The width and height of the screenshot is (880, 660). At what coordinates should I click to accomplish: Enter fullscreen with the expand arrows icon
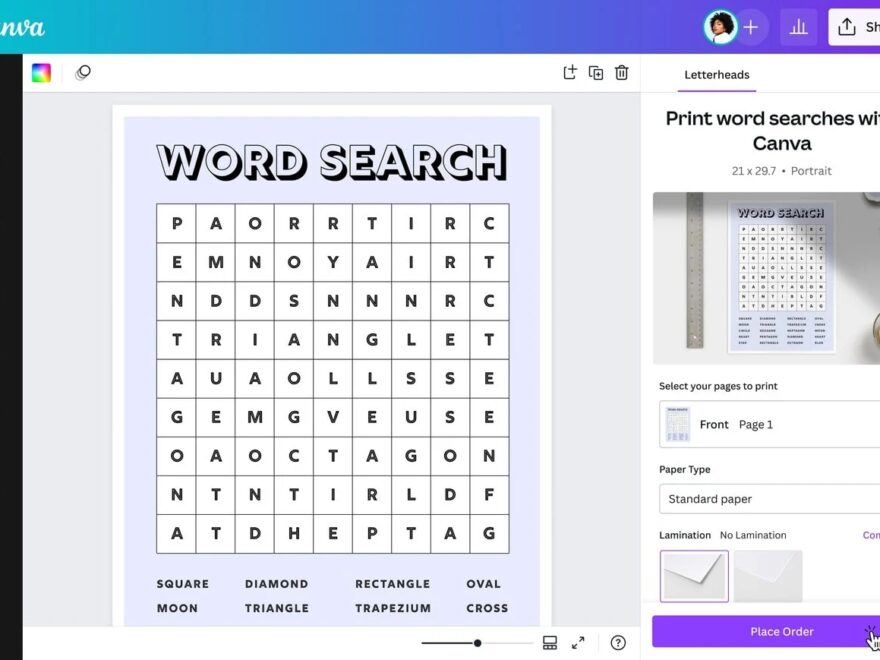tap(578, 643)
